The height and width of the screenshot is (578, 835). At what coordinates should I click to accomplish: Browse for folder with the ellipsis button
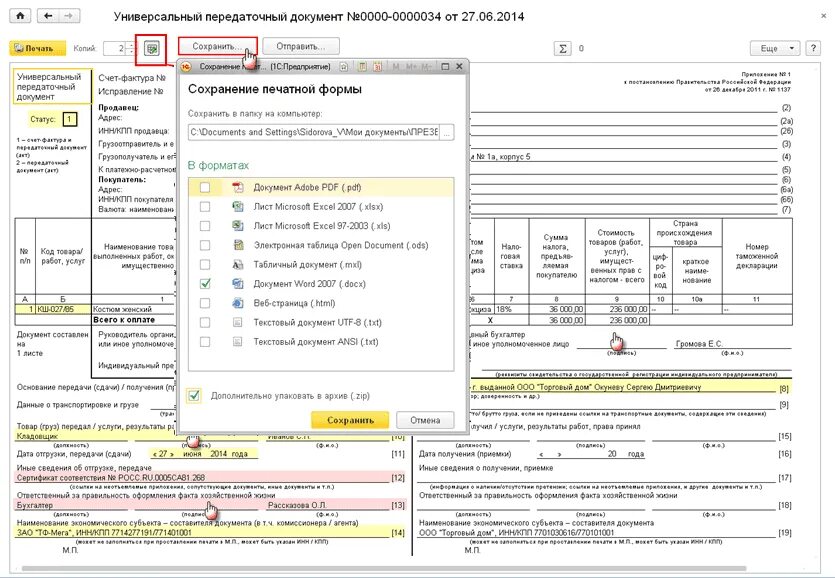(447, 133)
